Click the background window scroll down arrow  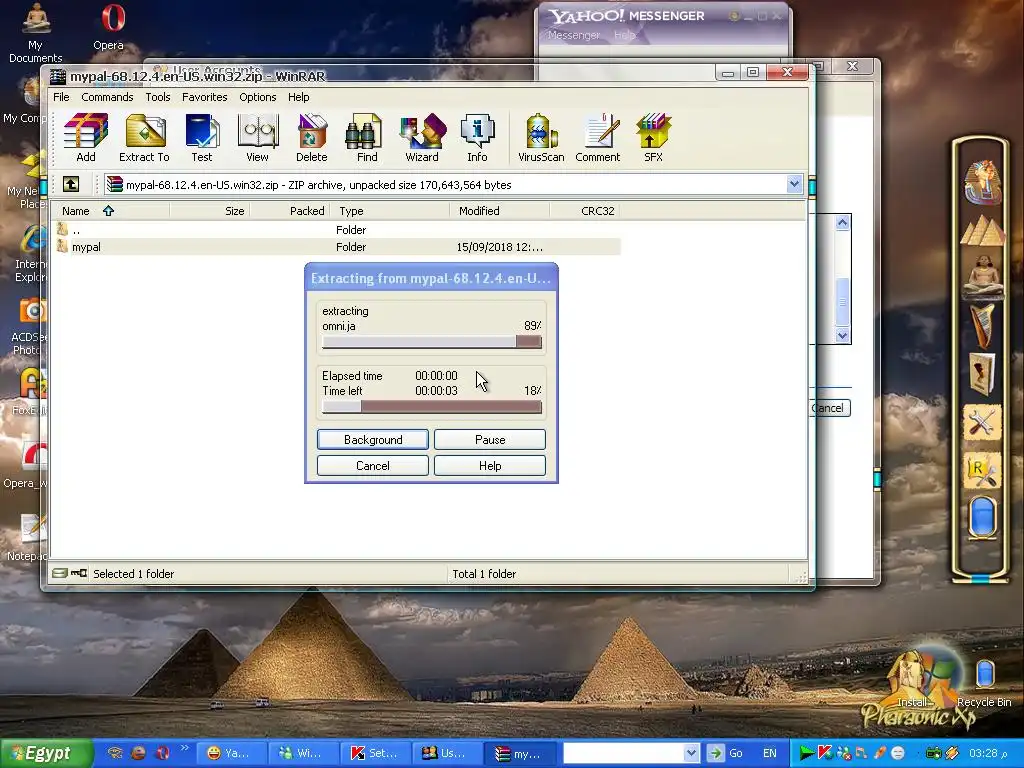842,336
